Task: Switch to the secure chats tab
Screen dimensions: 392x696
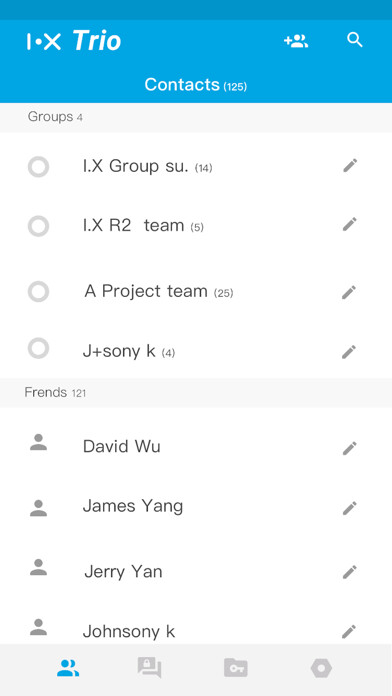Action: [150, 668]
